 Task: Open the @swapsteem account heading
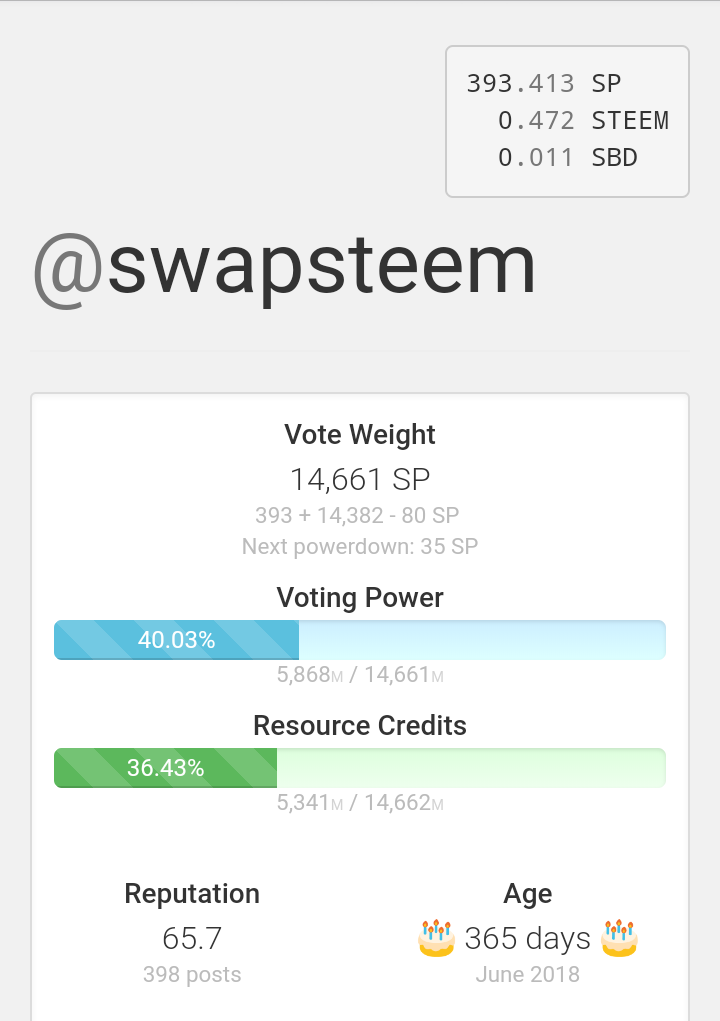285,265
